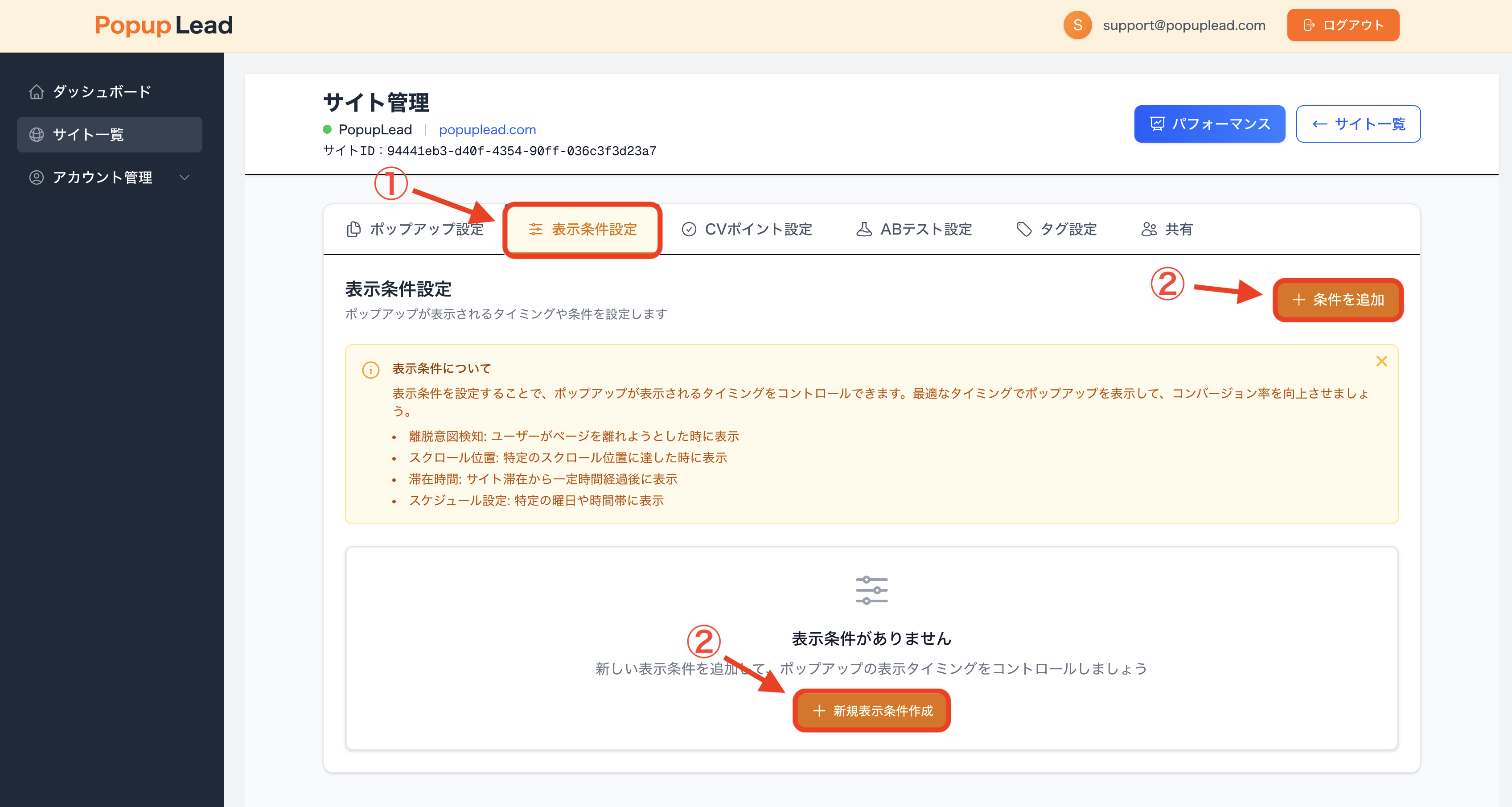The image size is (1512, 807).
Task: Open the popuplead.com link
Action: pos(488,129)
